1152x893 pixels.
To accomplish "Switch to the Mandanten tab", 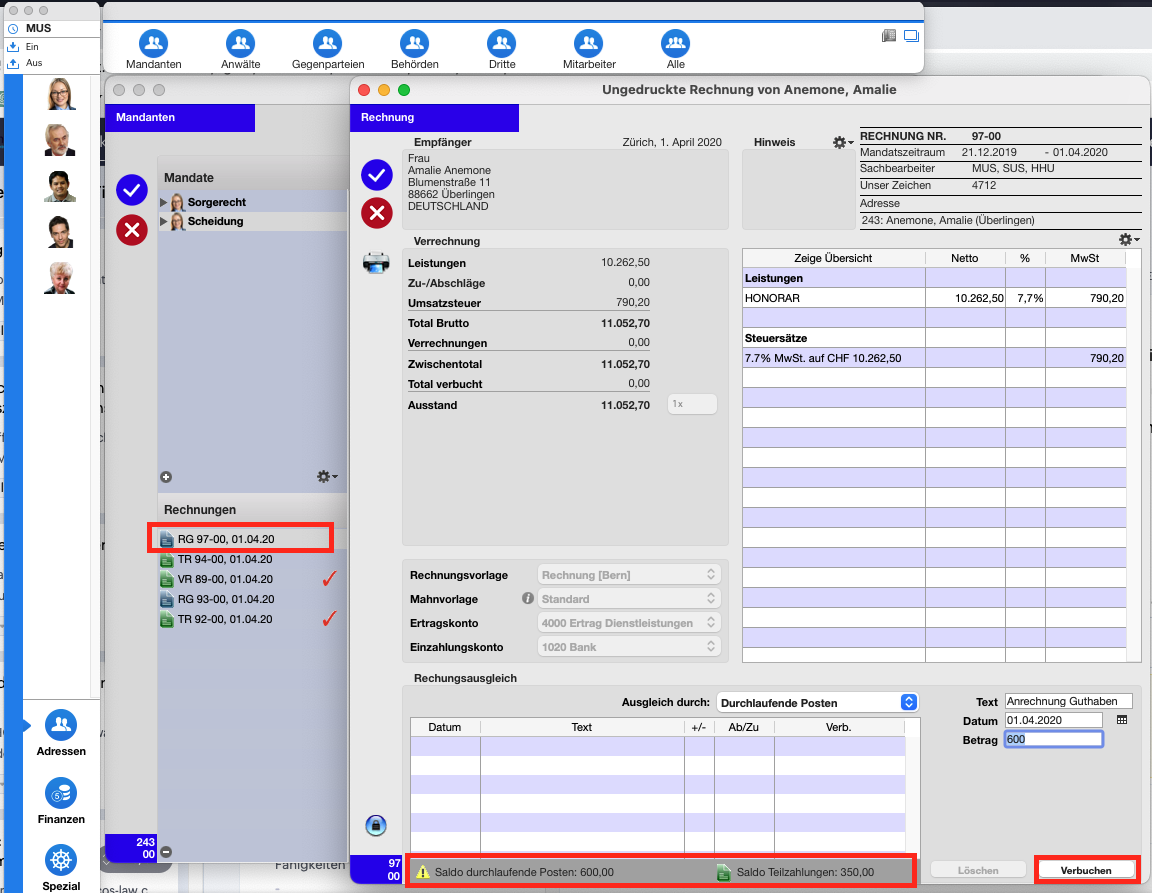I will (x=180, y=118).
